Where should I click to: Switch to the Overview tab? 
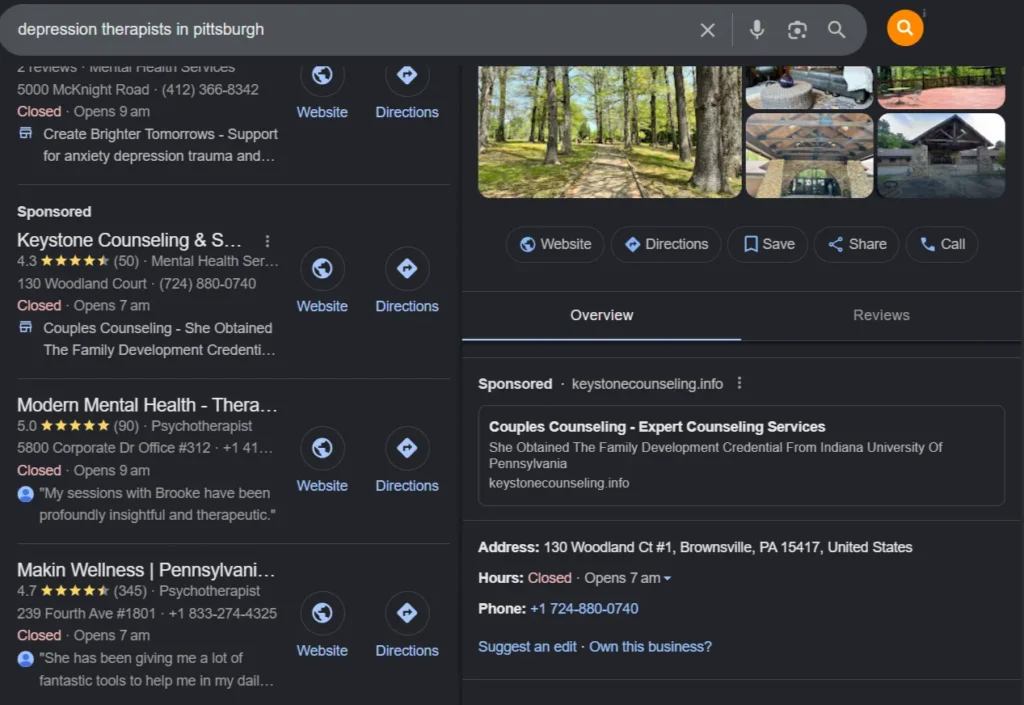(601, 315)
